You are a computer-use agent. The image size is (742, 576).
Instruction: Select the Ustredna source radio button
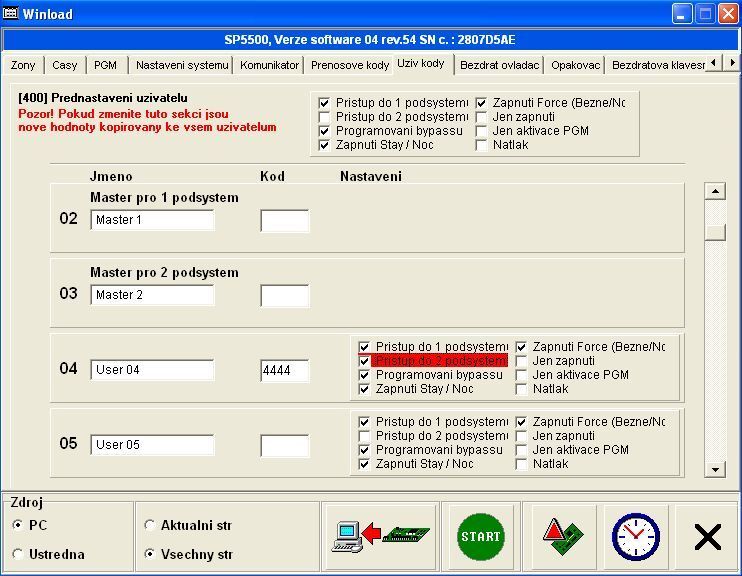coord(18,554)
